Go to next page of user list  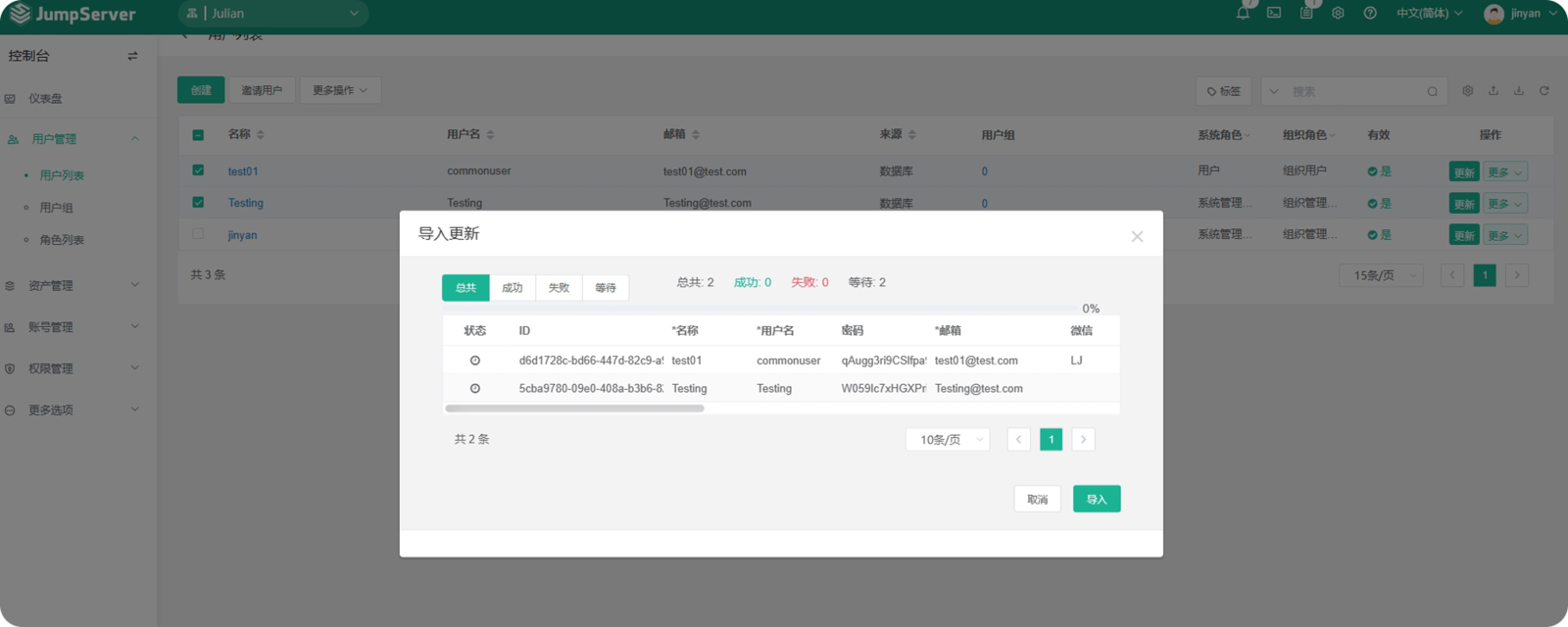coord(1517,275)
